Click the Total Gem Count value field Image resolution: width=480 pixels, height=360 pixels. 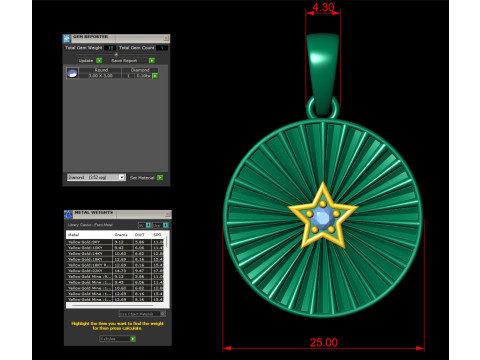[x=162, y=48]
